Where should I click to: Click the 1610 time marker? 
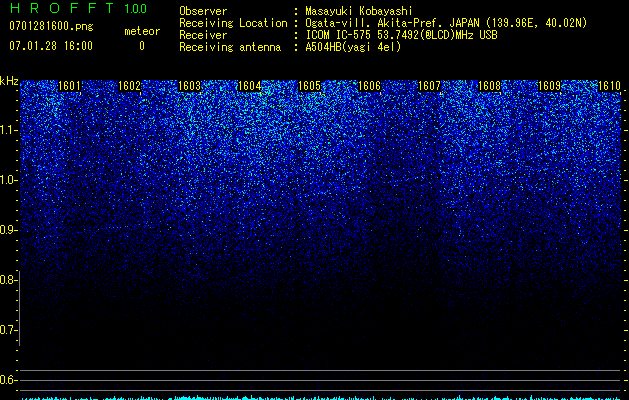[609, 86]
